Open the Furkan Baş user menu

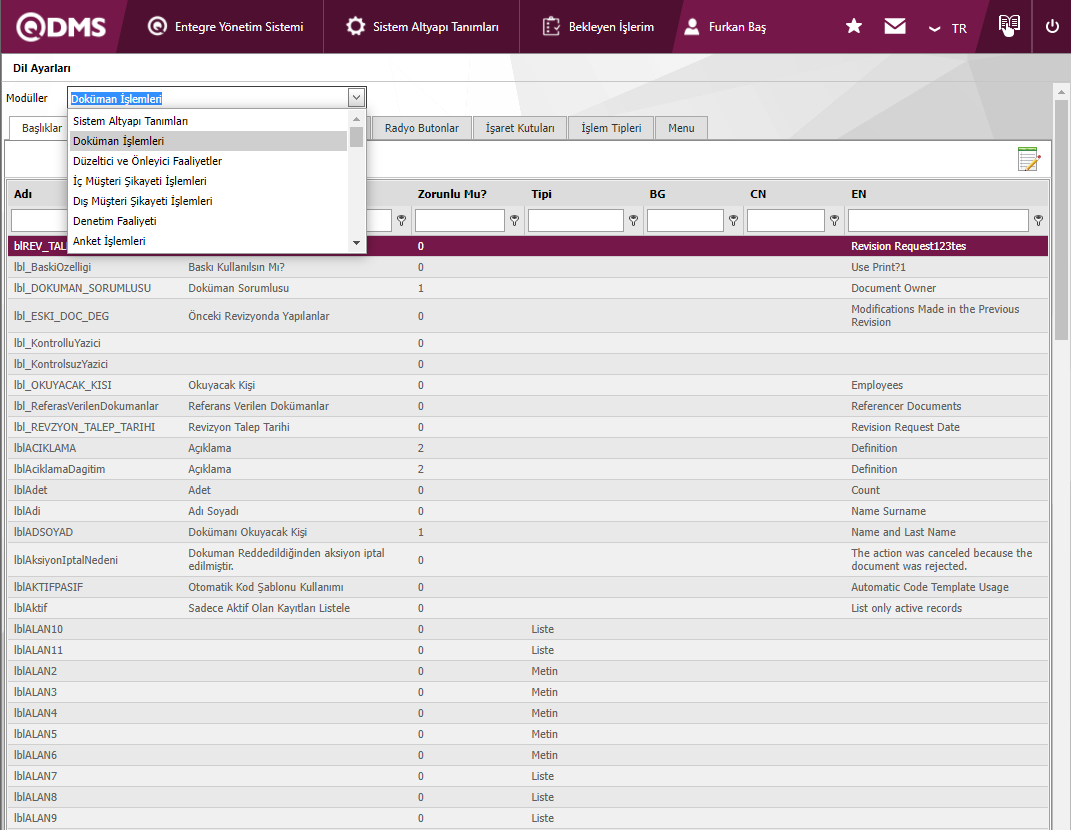725,27
